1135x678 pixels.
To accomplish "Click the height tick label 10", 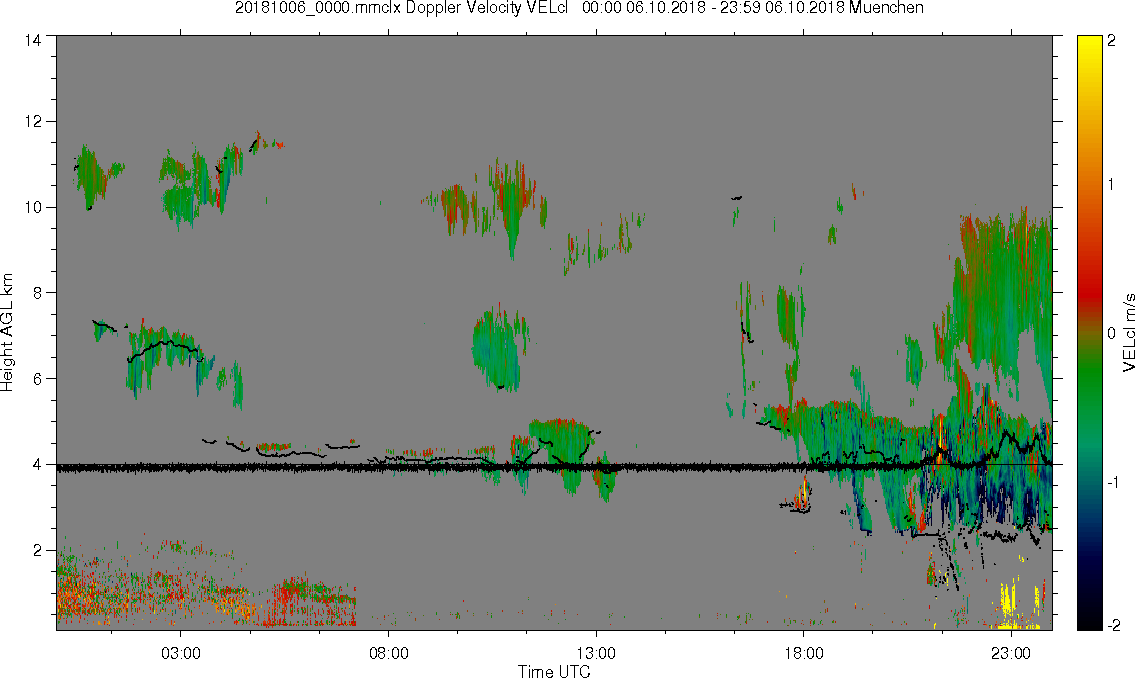I will tap(33, 207).
